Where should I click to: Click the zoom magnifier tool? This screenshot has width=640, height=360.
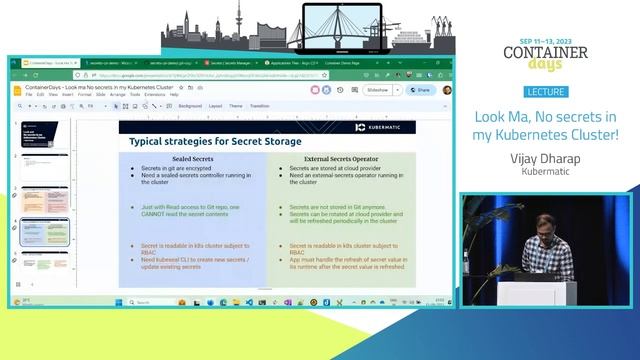pyautogui.click(x=82, y=106)
